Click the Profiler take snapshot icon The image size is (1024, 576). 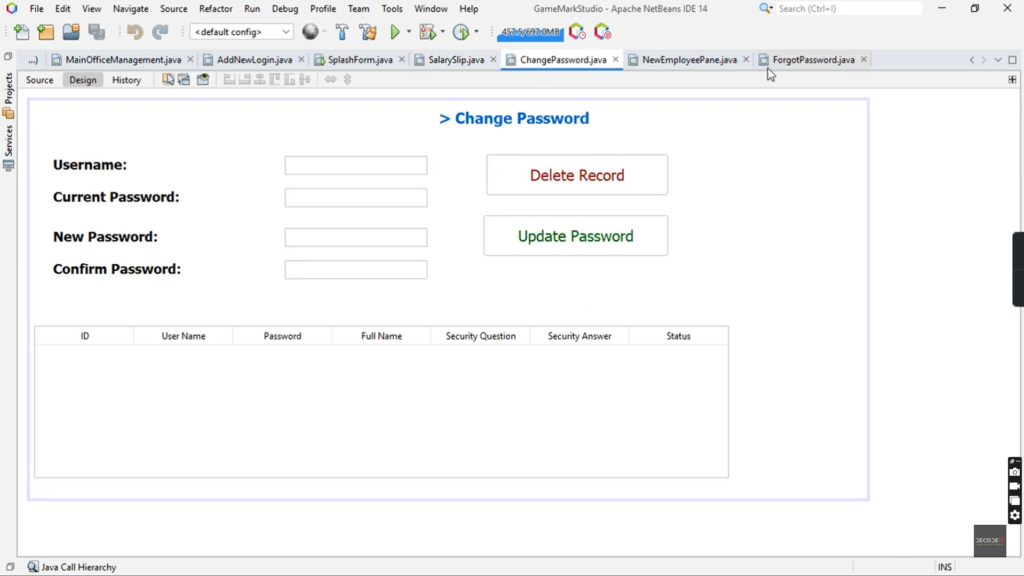(603, 32)
